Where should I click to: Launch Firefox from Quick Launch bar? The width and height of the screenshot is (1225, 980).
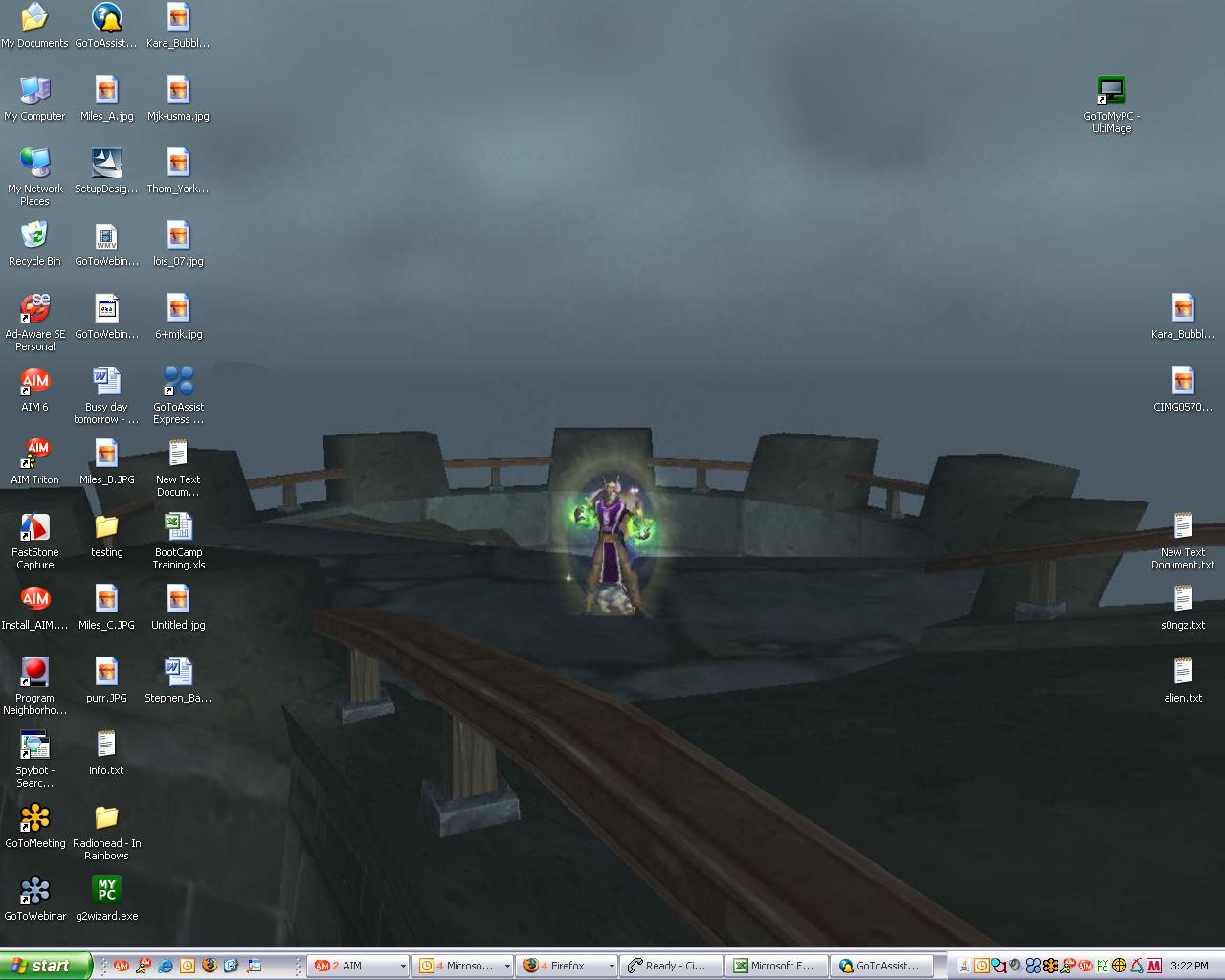tap(210, 966)
